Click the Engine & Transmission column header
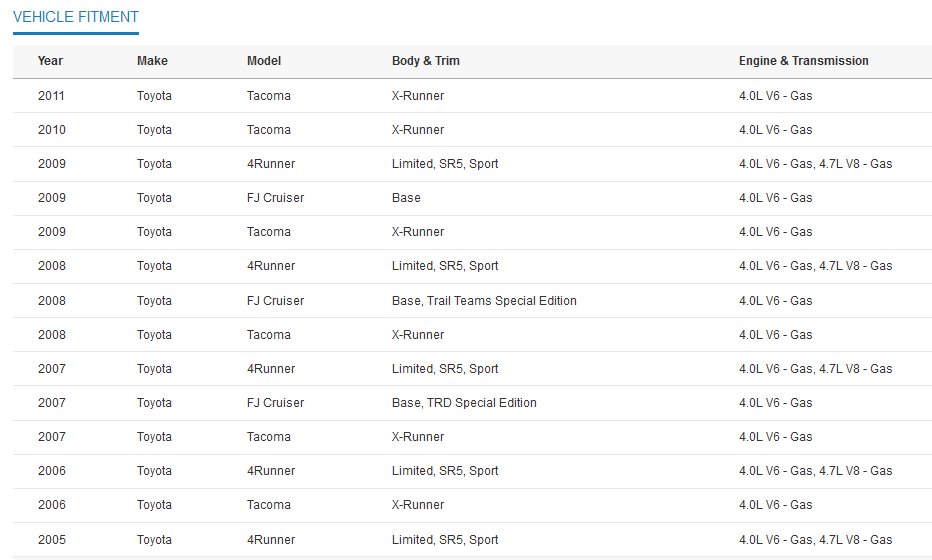 [804, 61]
